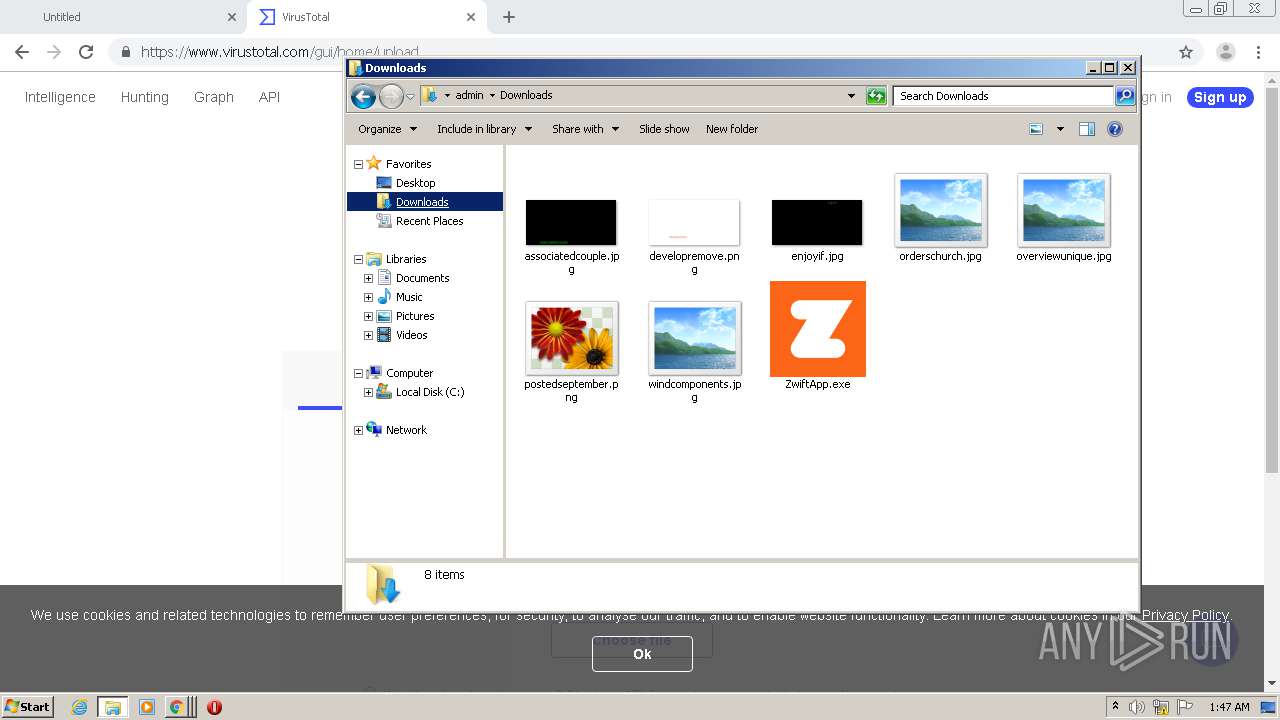Click Explorer forward navigation arrow
The image size is (1280, 720).
pyautogui.click(x=391, y=96)
